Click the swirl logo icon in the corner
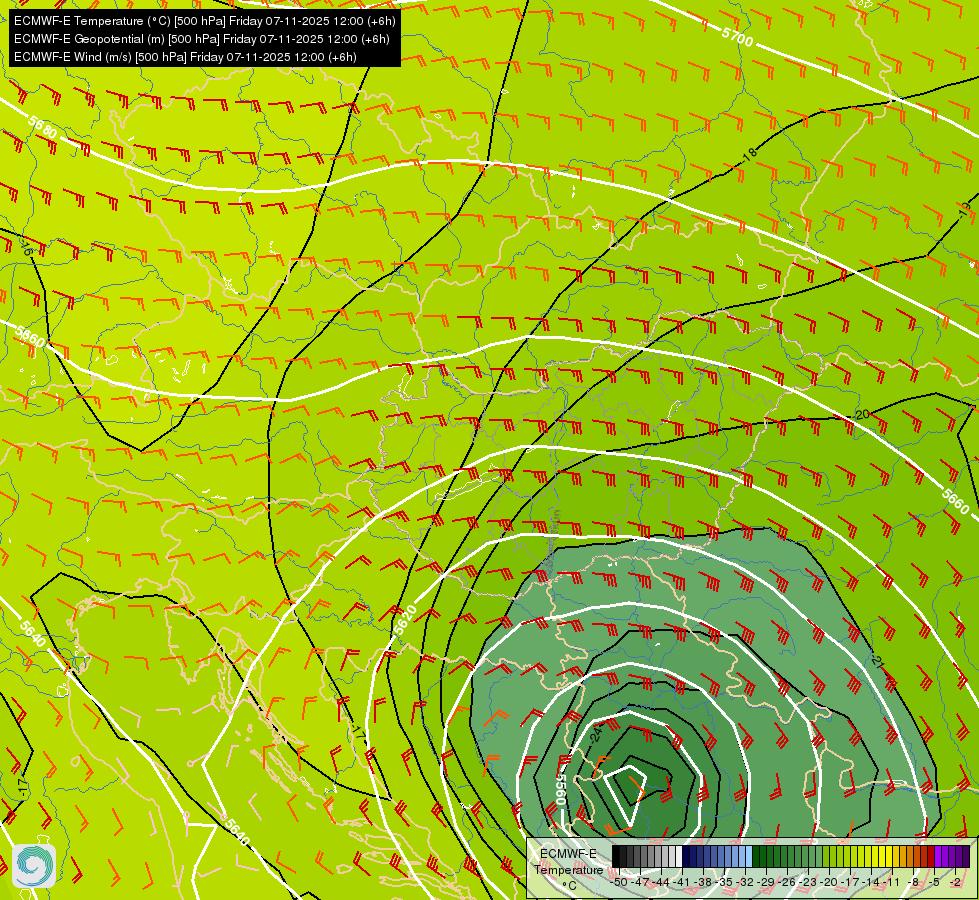The width and height of the screenshot is (979, 900). [x=34, y=866]
